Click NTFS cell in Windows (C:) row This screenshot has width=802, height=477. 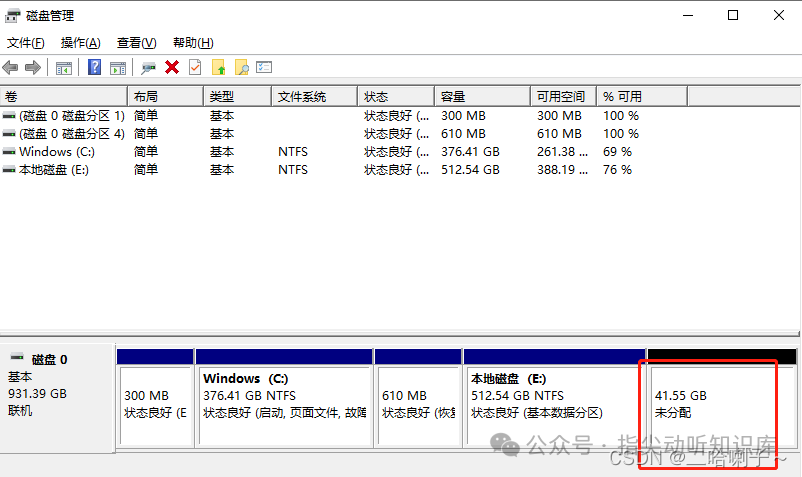[x=293, y=152]
